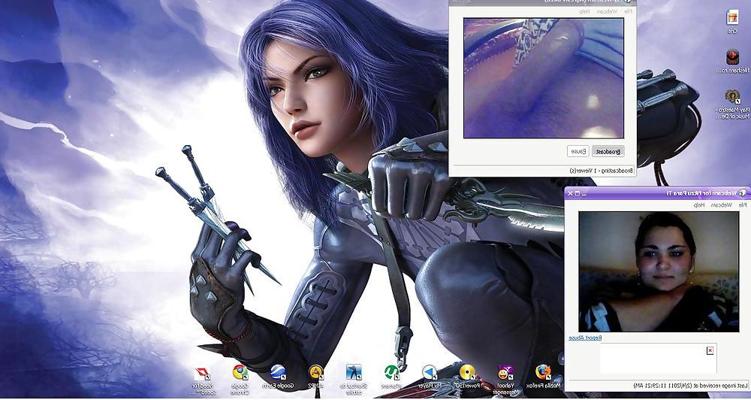Image resolution: width=751 pixels, height=400 pixels.
Task: Close the ad box below the Report Abuse link
Action: click(710, 351)
